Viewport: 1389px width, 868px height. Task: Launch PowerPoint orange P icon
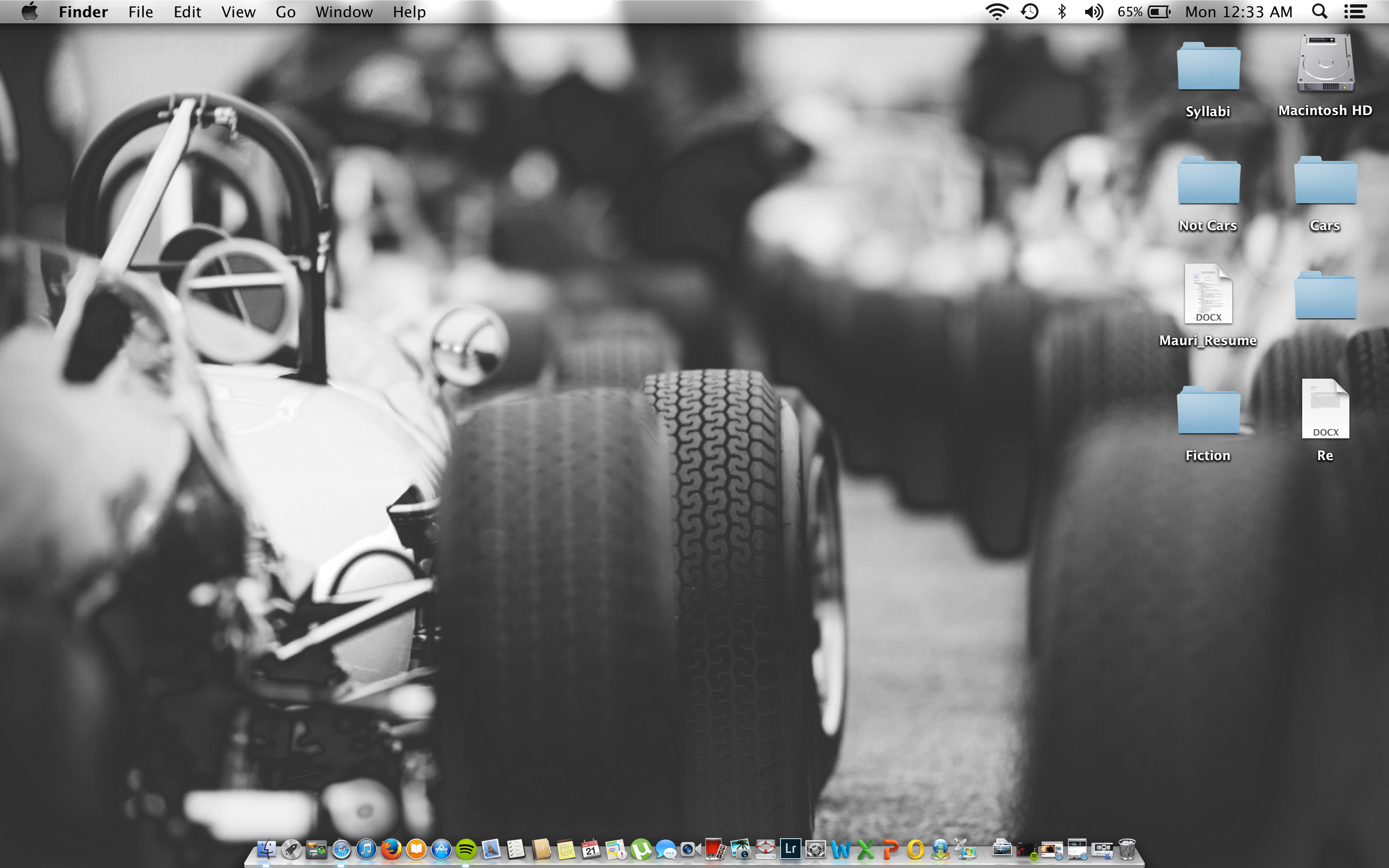coord(890,849)
